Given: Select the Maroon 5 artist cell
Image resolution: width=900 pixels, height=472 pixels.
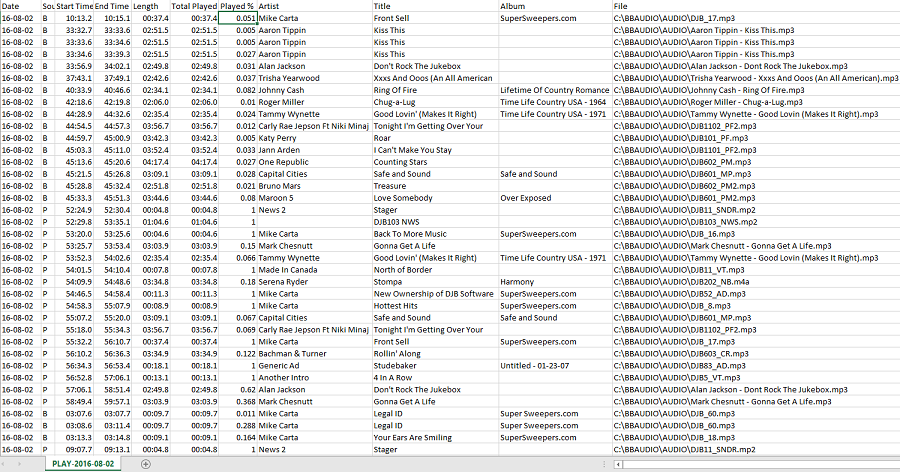Looking at the screenshot, I should click(x=315, y=198).
